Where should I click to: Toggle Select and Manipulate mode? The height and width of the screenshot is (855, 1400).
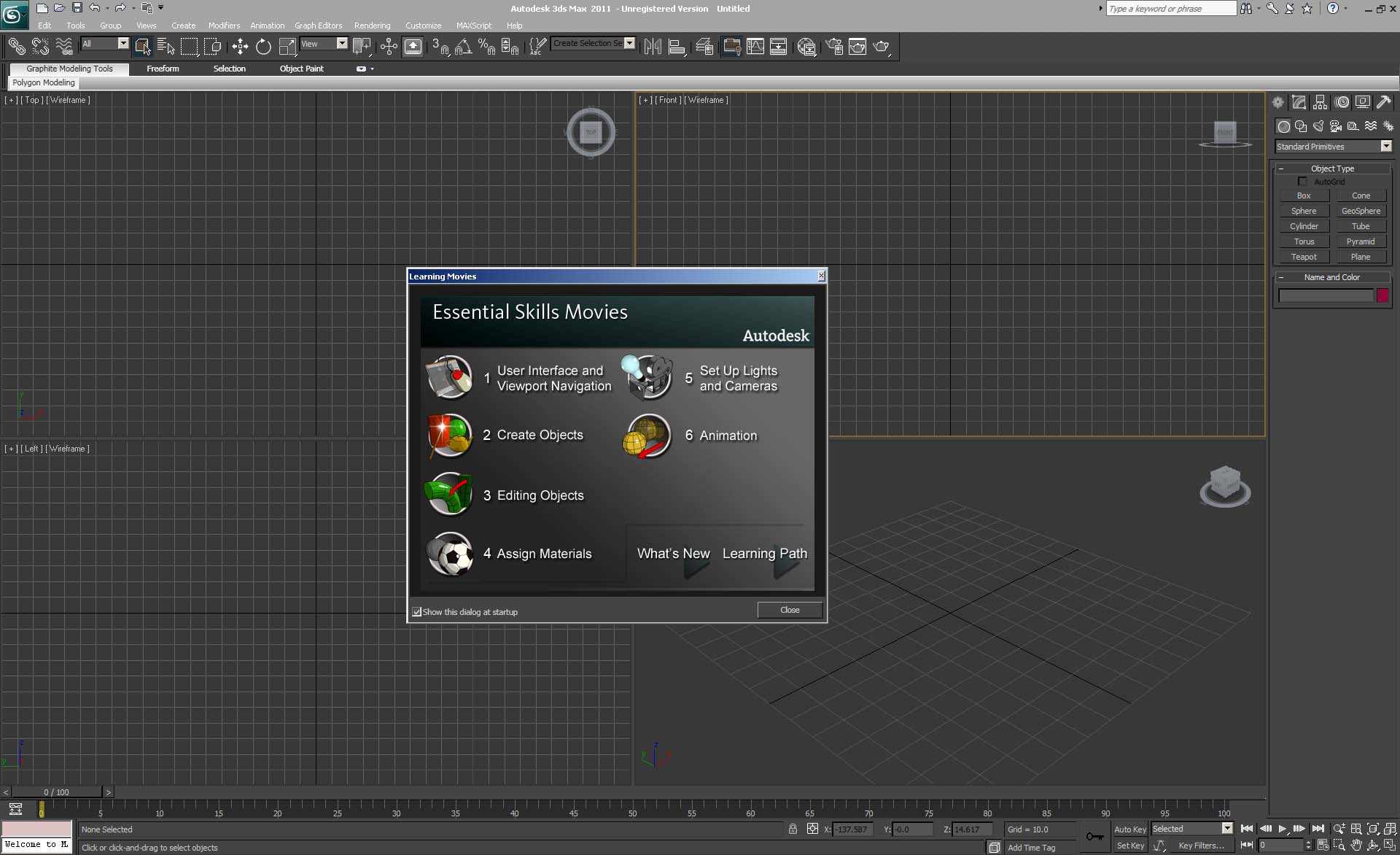click(x=389, y=47)
